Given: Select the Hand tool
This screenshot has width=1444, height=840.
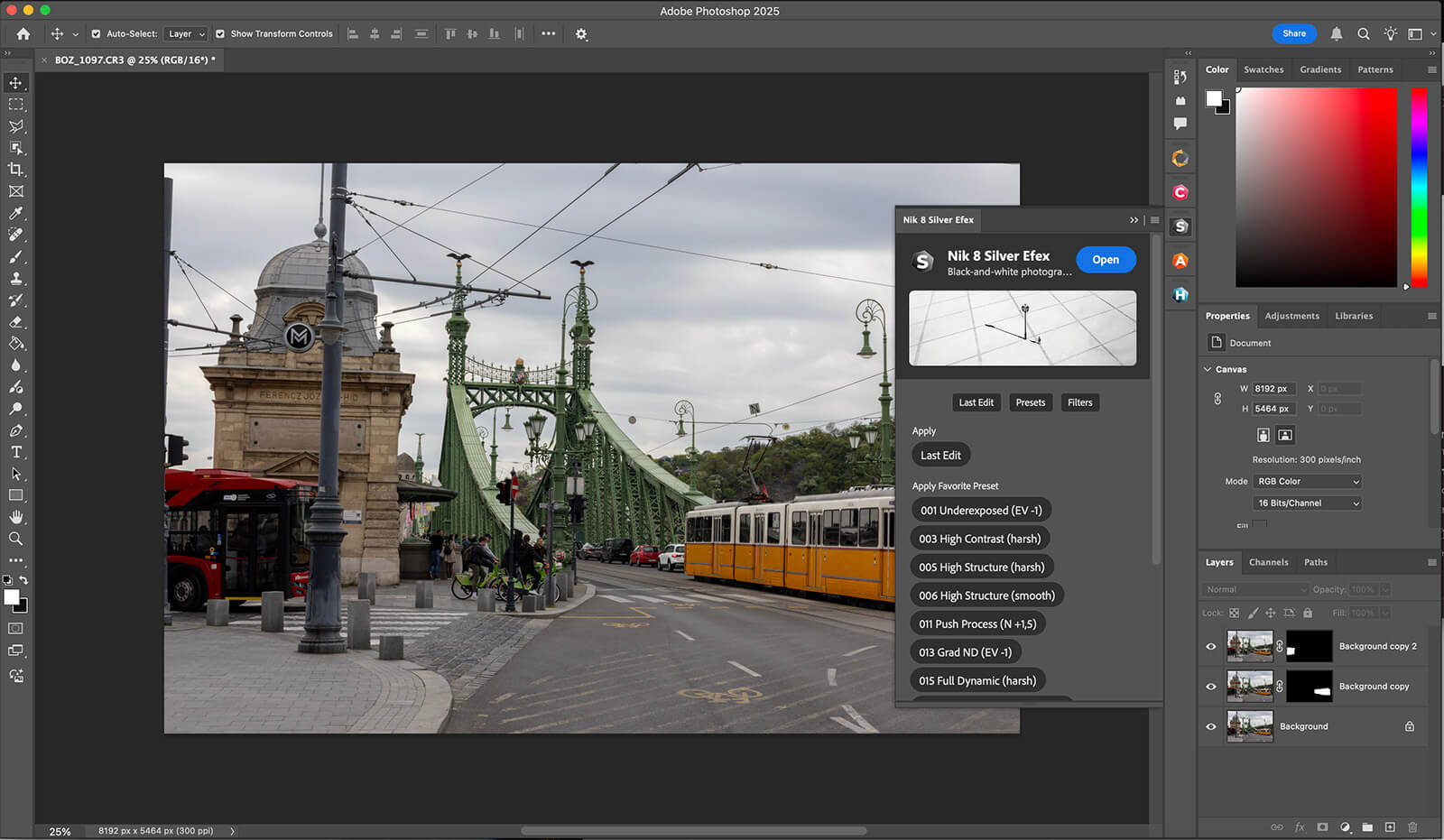Looking at the screenshot, I should [16, 517].
